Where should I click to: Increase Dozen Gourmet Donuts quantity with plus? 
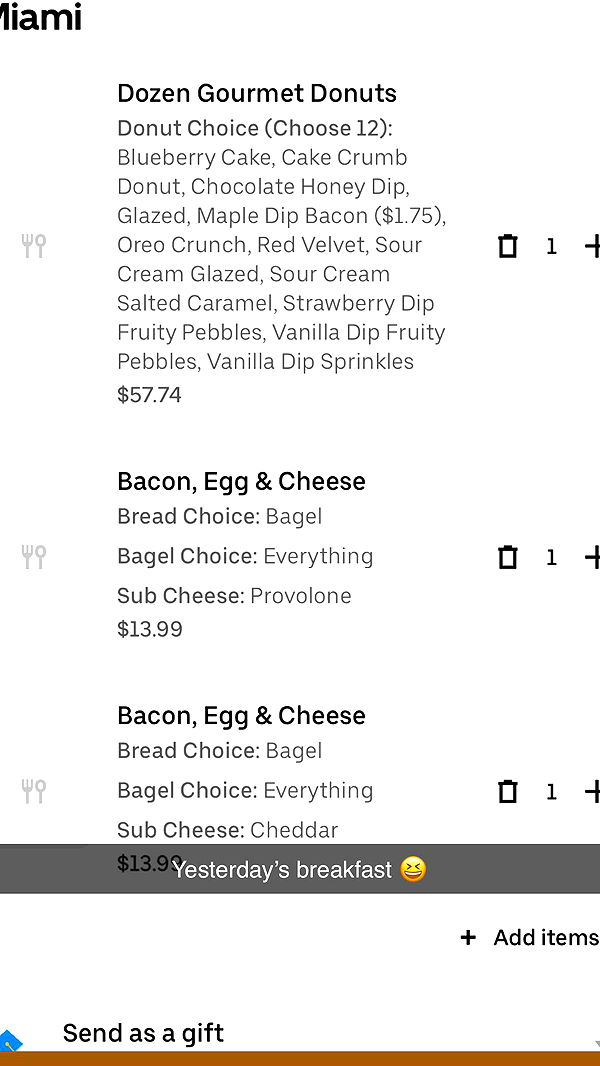click(592, 246)
